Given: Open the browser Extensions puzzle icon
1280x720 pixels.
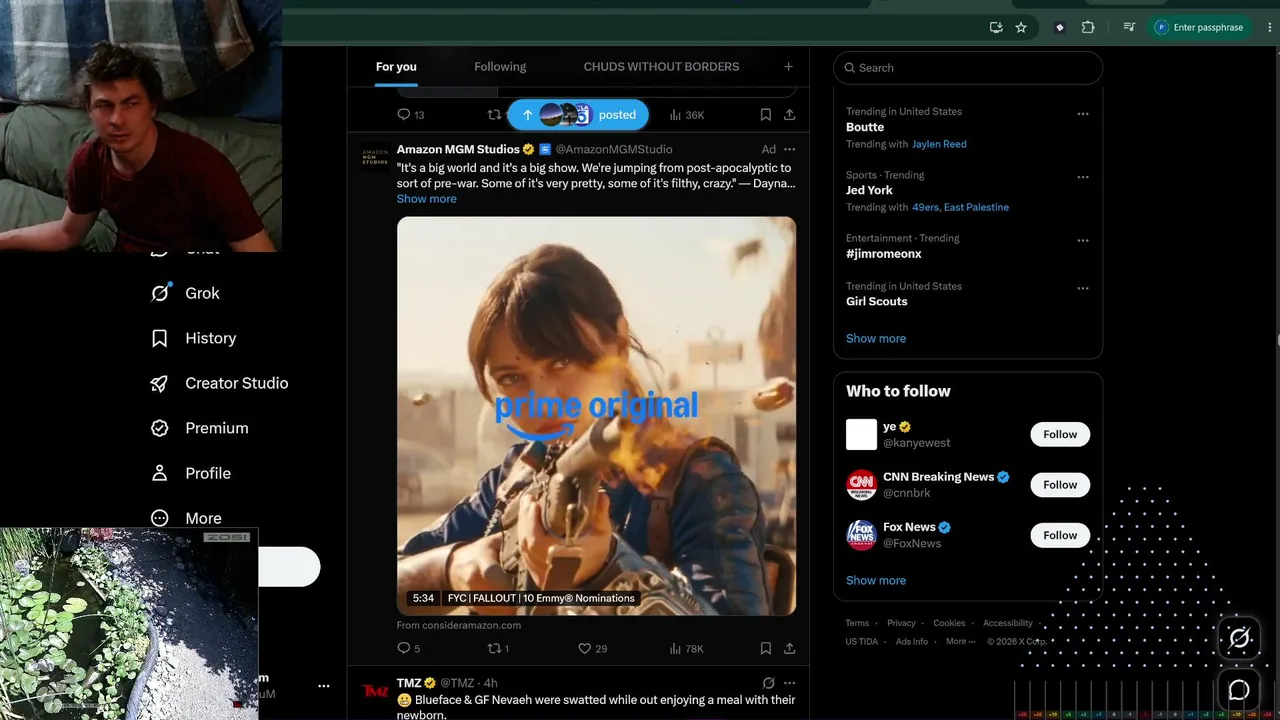Looking at the screenshot, I should point(1088,28).
